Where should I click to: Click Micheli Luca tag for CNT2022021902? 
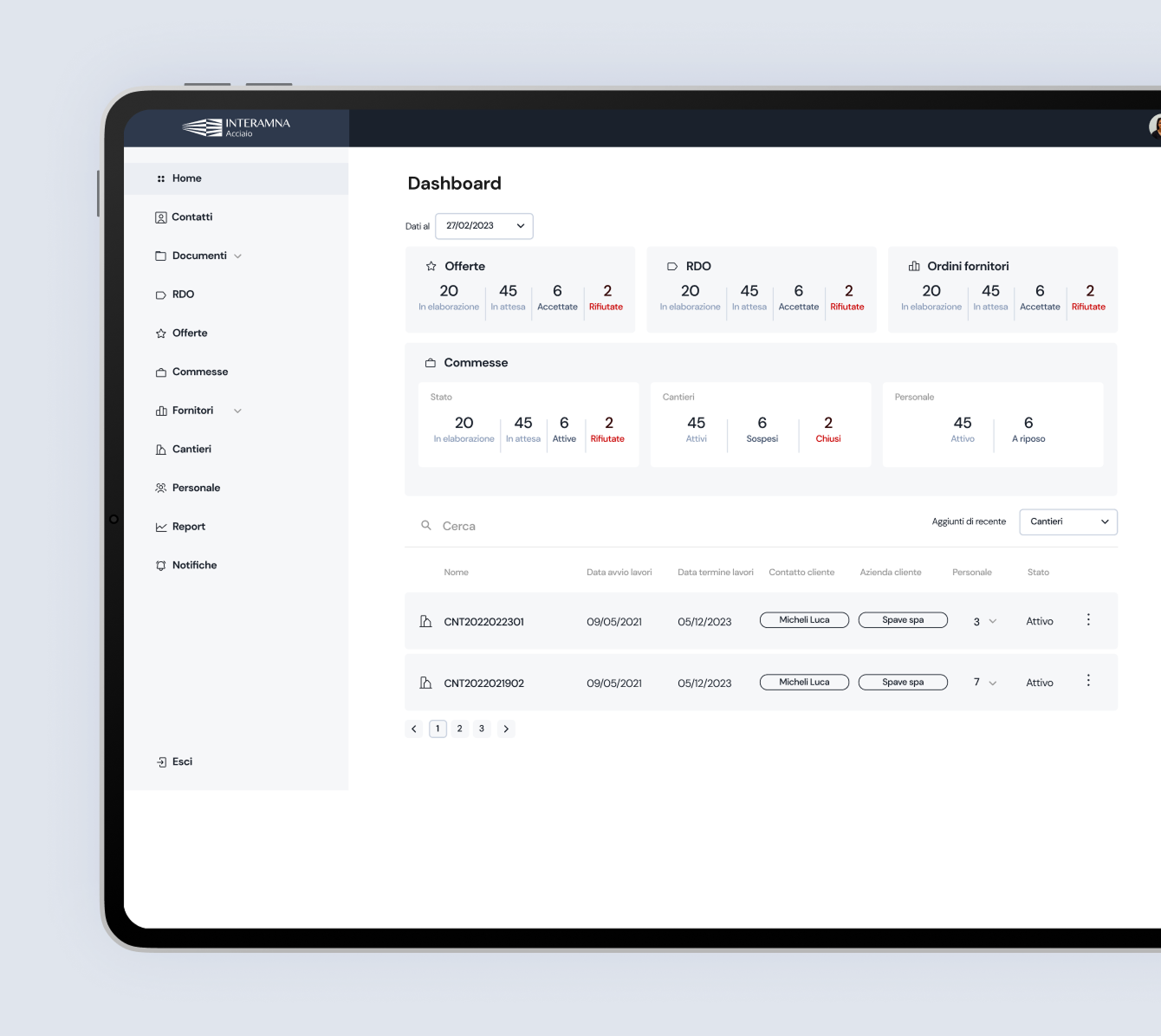point(804,683)
